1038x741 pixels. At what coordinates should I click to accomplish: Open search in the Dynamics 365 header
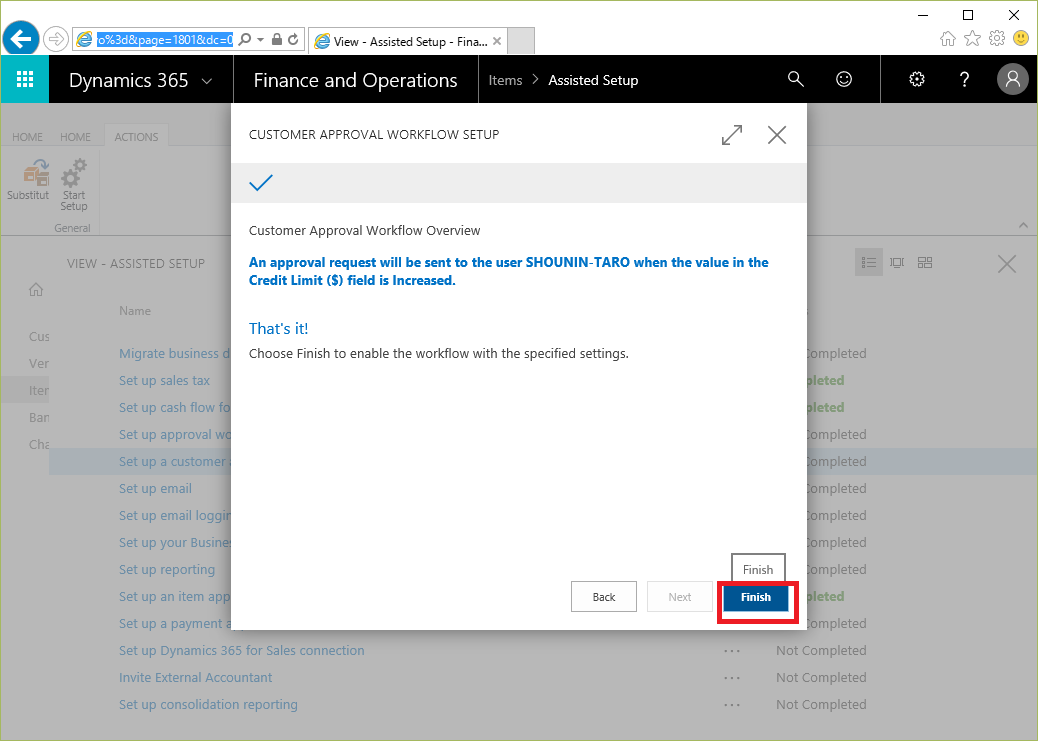(796, 79)
